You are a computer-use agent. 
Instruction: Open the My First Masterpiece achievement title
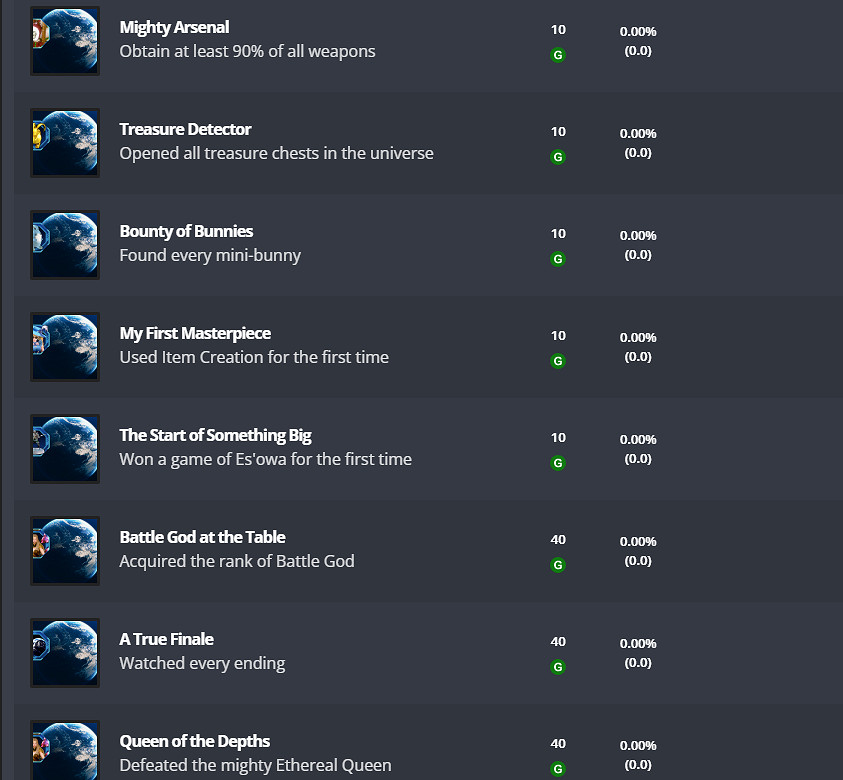[x=195, y=333]
